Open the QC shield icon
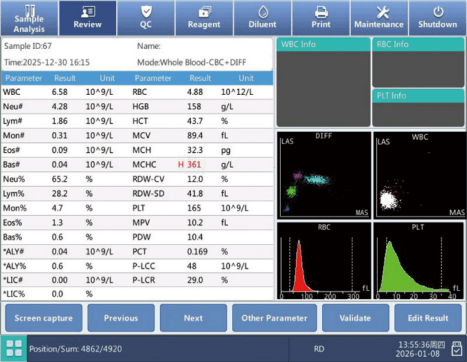The width and height of the screenshot is (467, 362). [146, 12]
